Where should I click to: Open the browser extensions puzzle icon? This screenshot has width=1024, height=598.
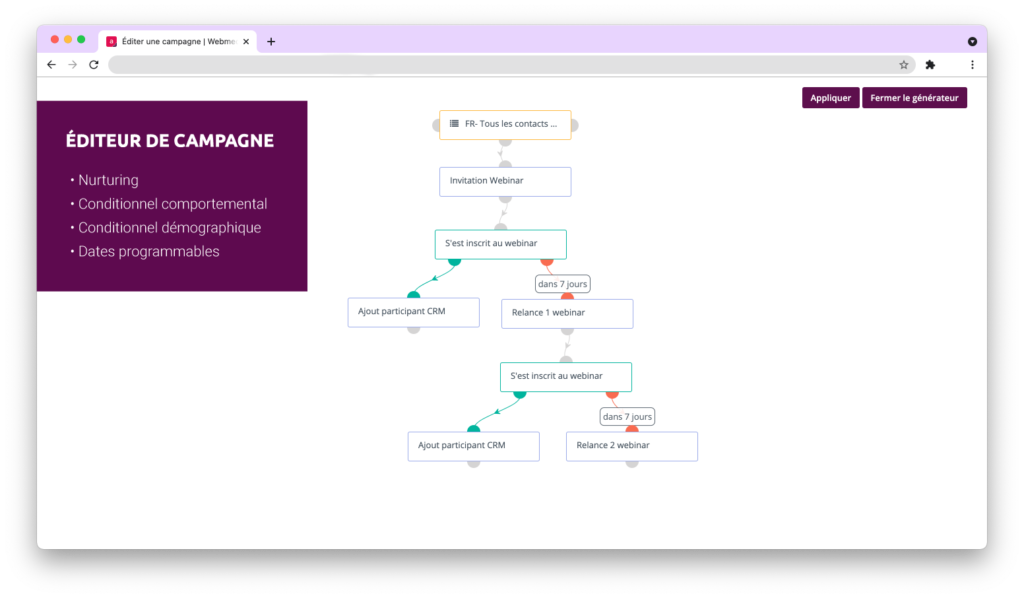pos(930,65)
